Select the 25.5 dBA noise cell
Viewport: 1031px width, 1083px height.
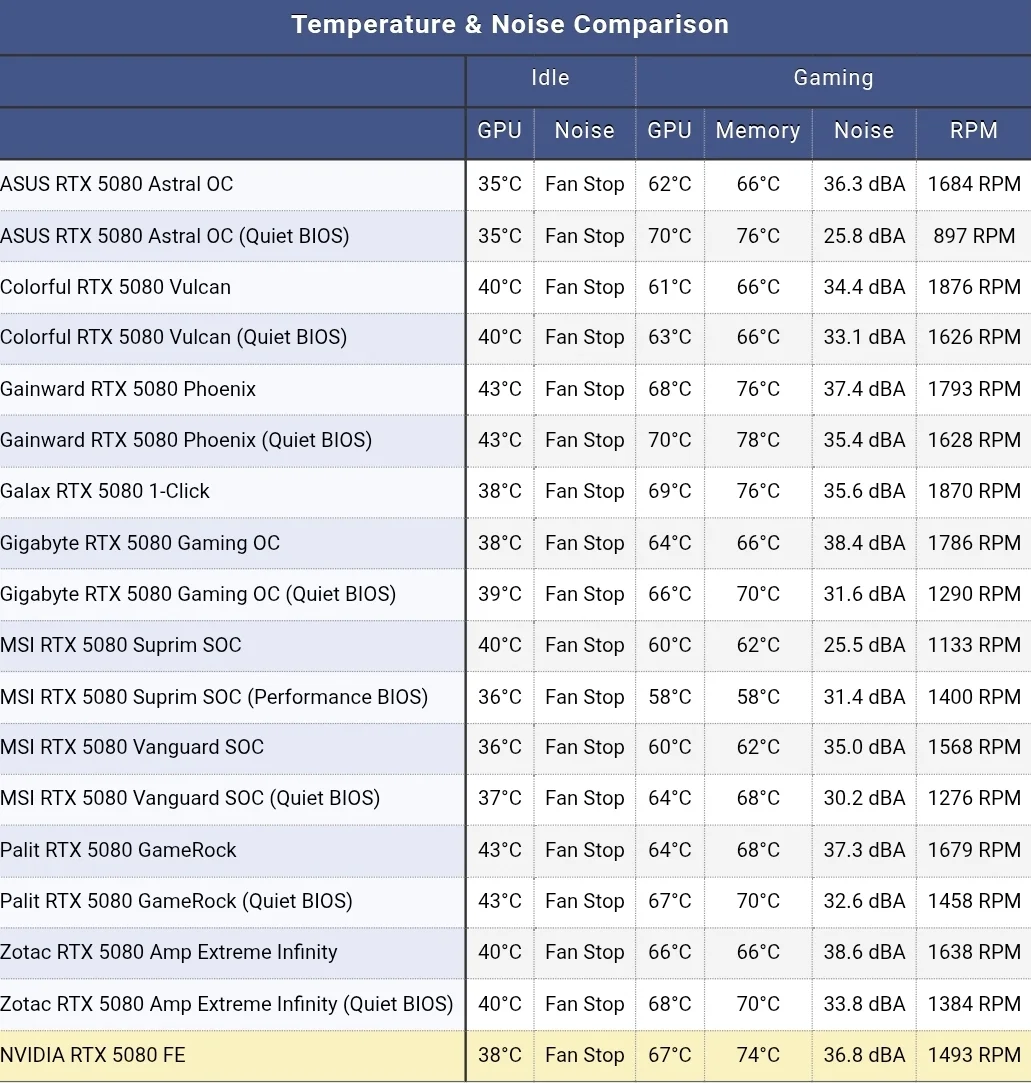(x=864, y=645)
